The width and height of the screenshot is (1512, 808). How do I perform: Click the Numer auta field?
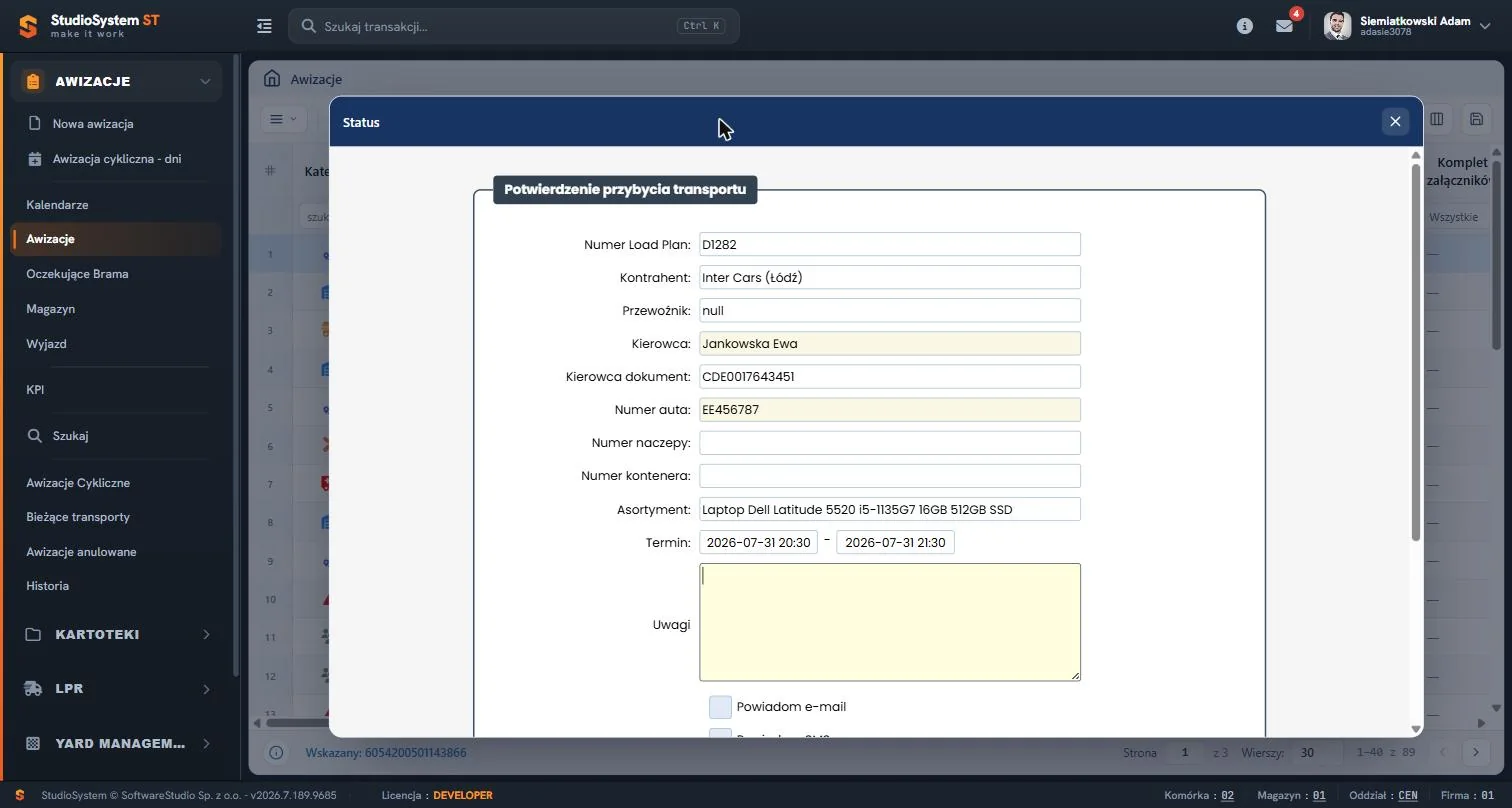(x=890, y=409)
